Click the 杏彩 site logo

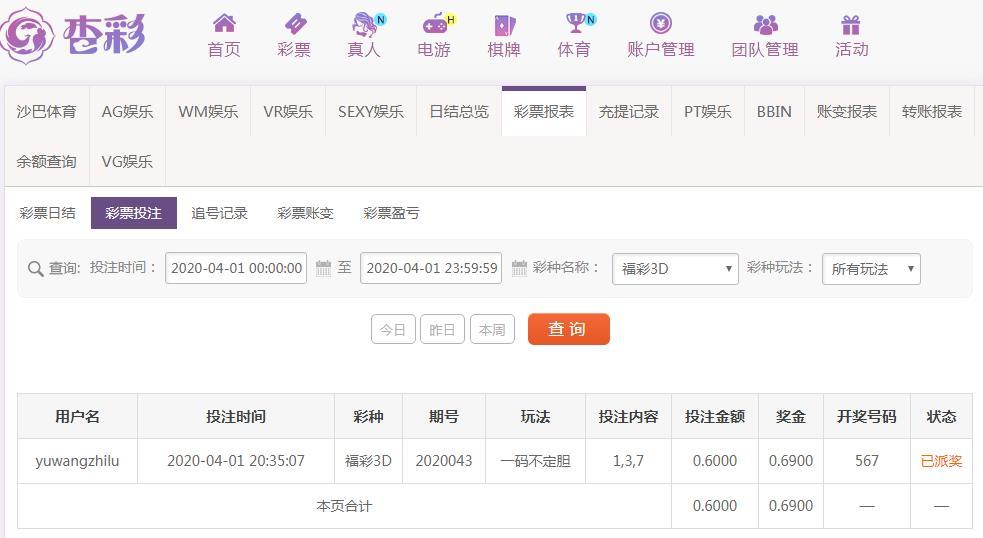(x=73, y=35)
